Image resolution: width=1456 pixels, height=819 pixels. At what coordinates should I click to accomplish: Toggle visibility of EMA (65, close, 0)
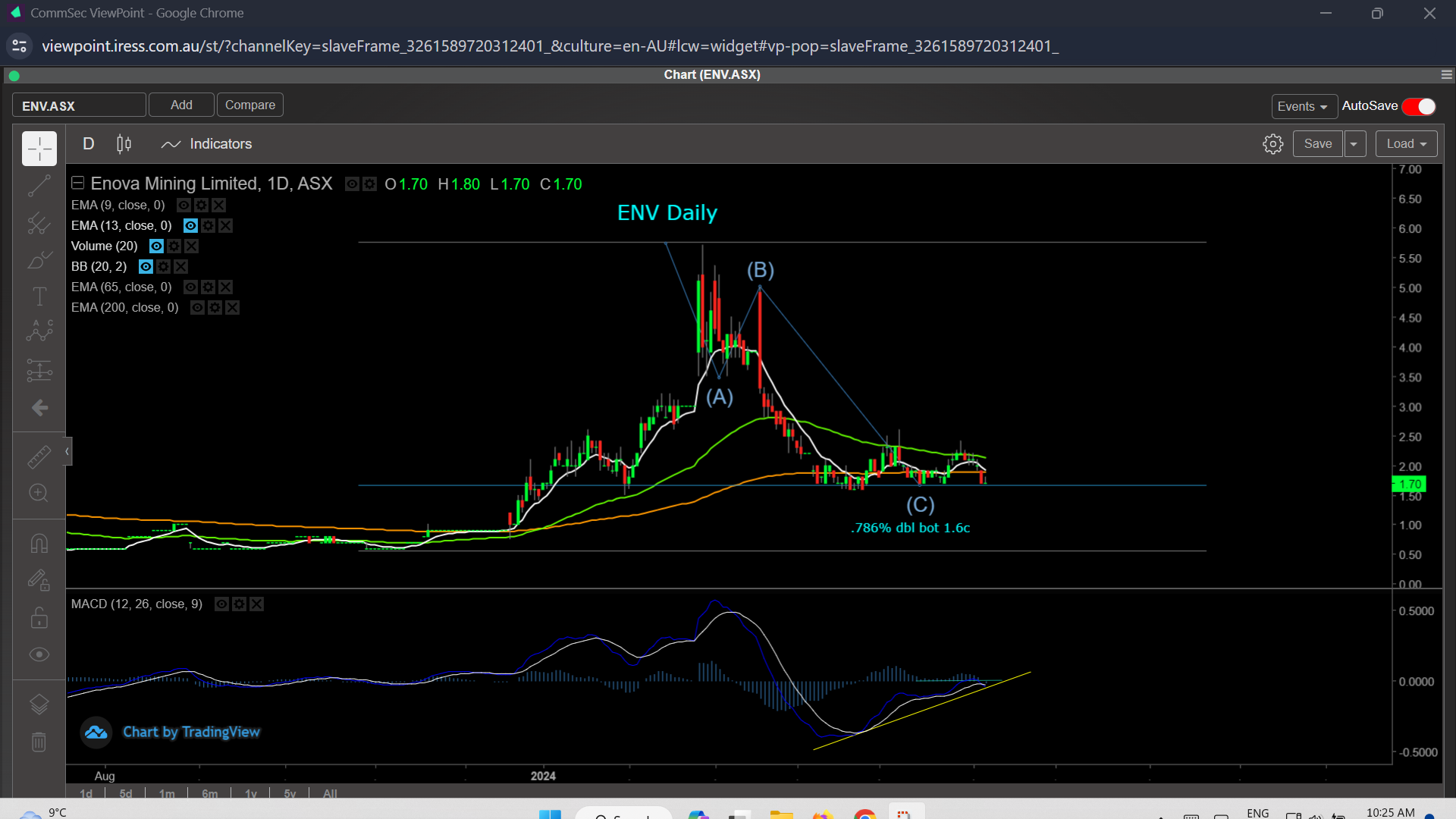pyautogui.click(x=190, y=287)
